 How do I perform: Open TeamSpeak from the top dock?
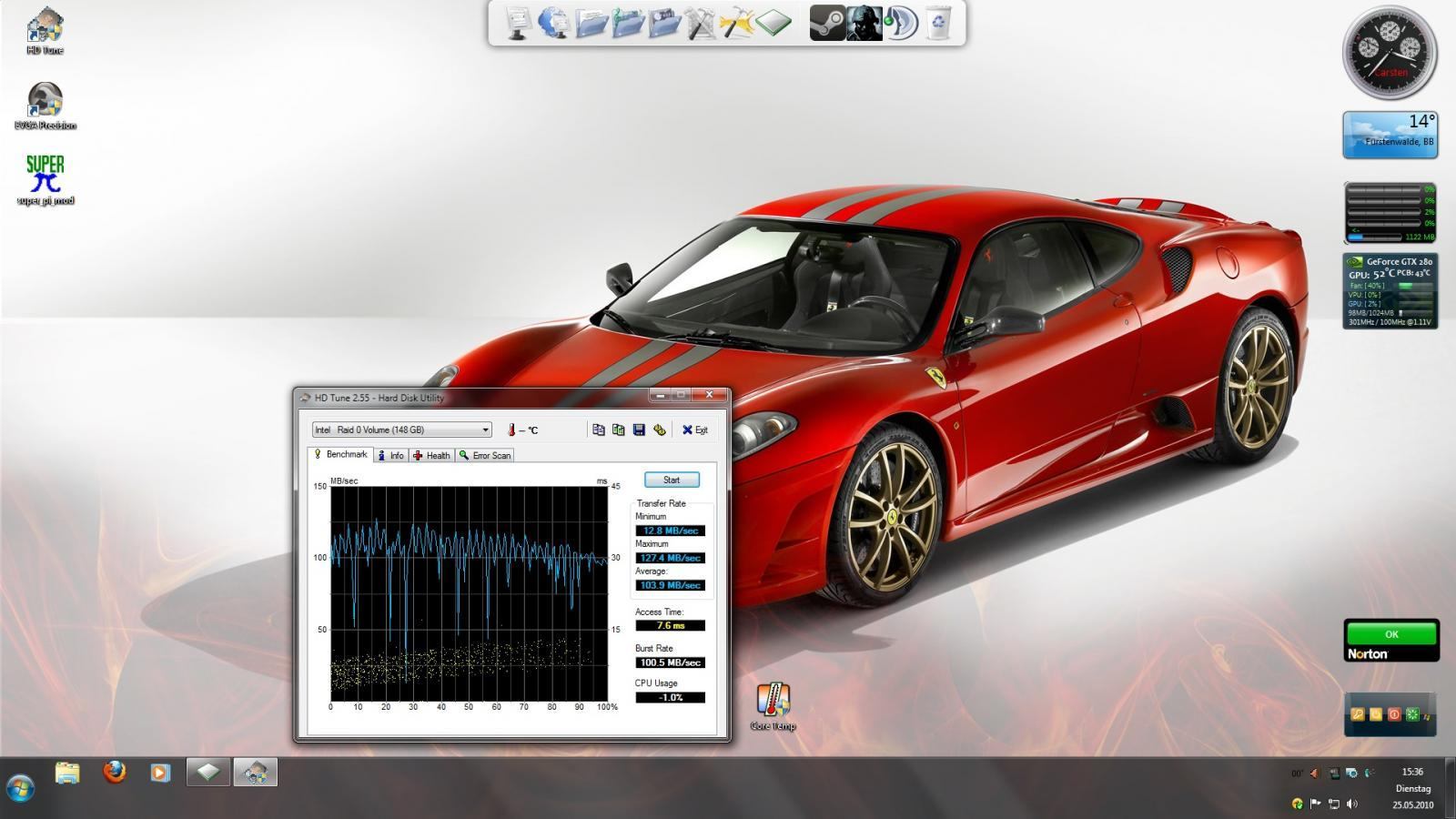pos(901,23)
